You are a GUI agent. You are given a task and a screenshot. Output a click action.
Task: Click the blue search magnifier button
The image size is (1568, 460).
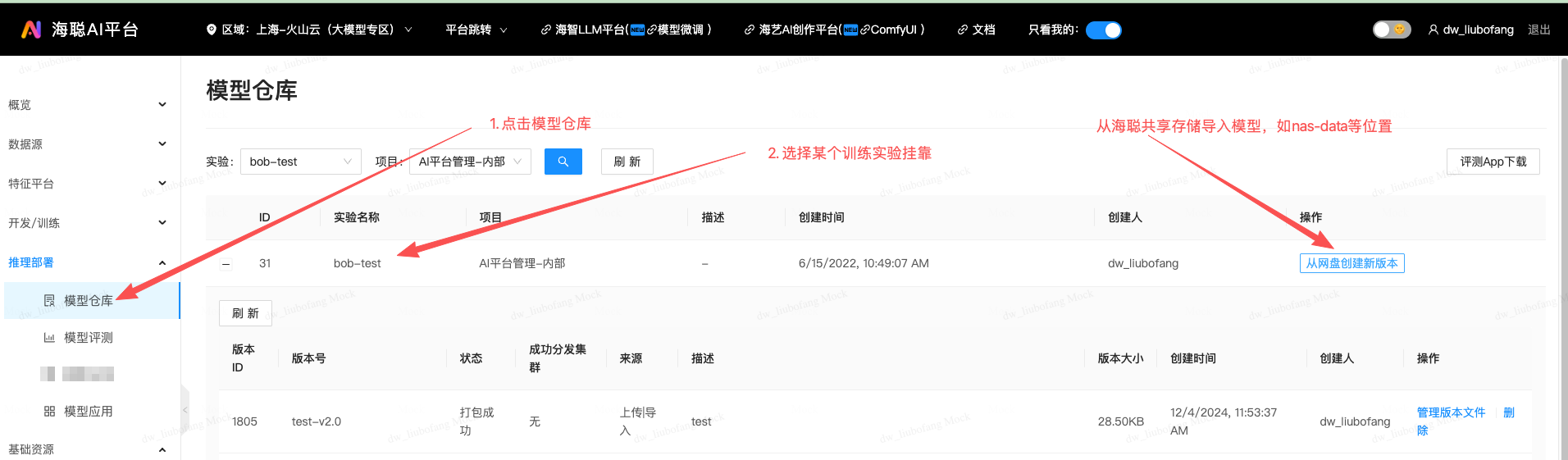coord(563,162)
